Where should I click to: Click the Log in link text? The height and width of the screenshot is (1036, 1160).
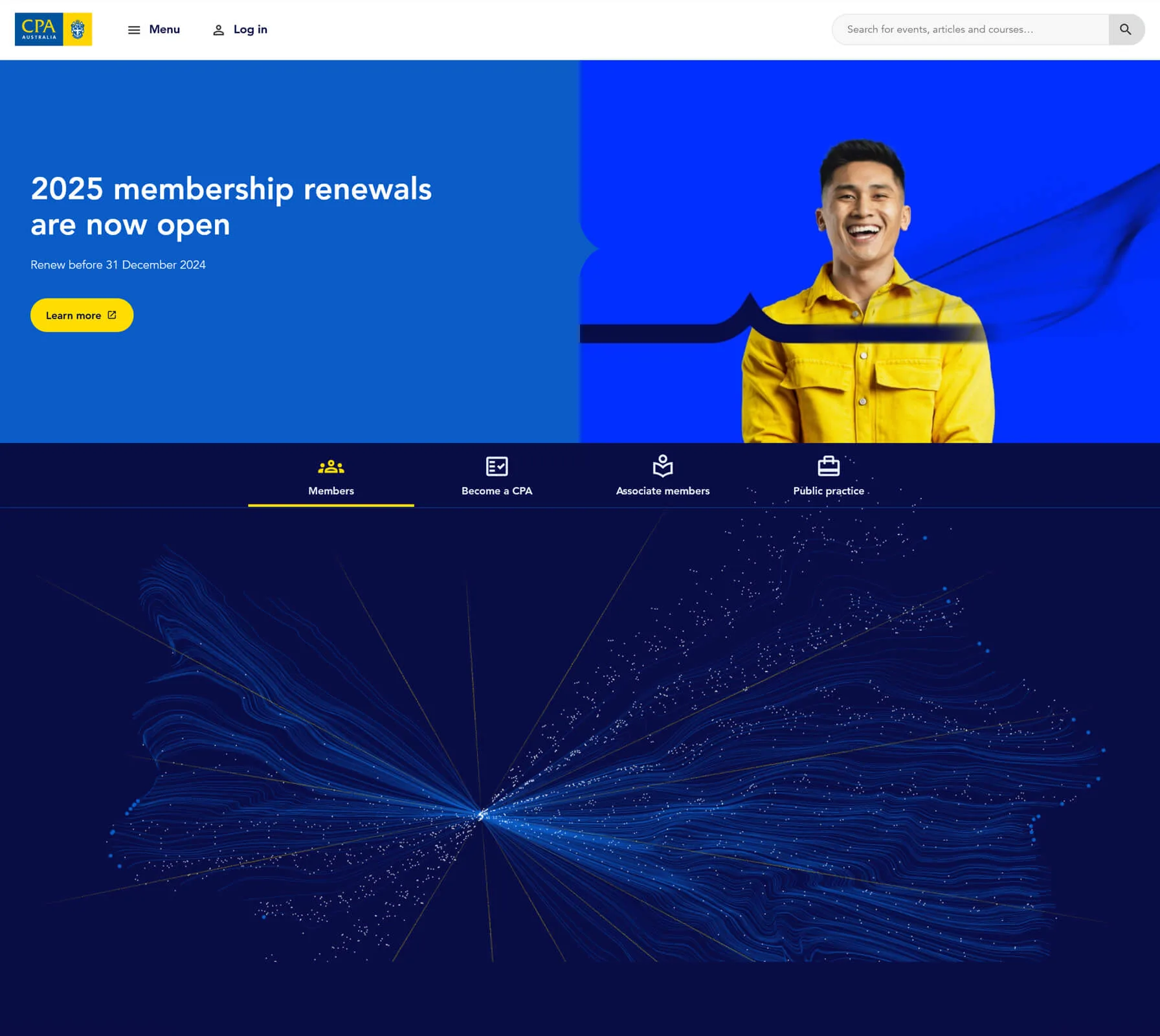pos(251,29)
